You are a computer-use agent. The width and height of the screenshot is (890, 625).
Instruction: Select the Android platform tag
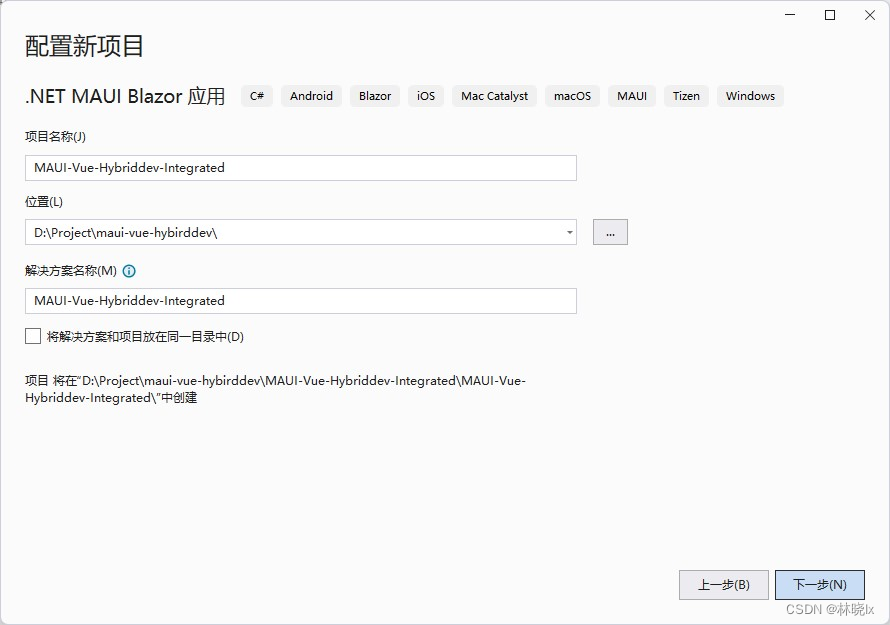coord(311,96)
